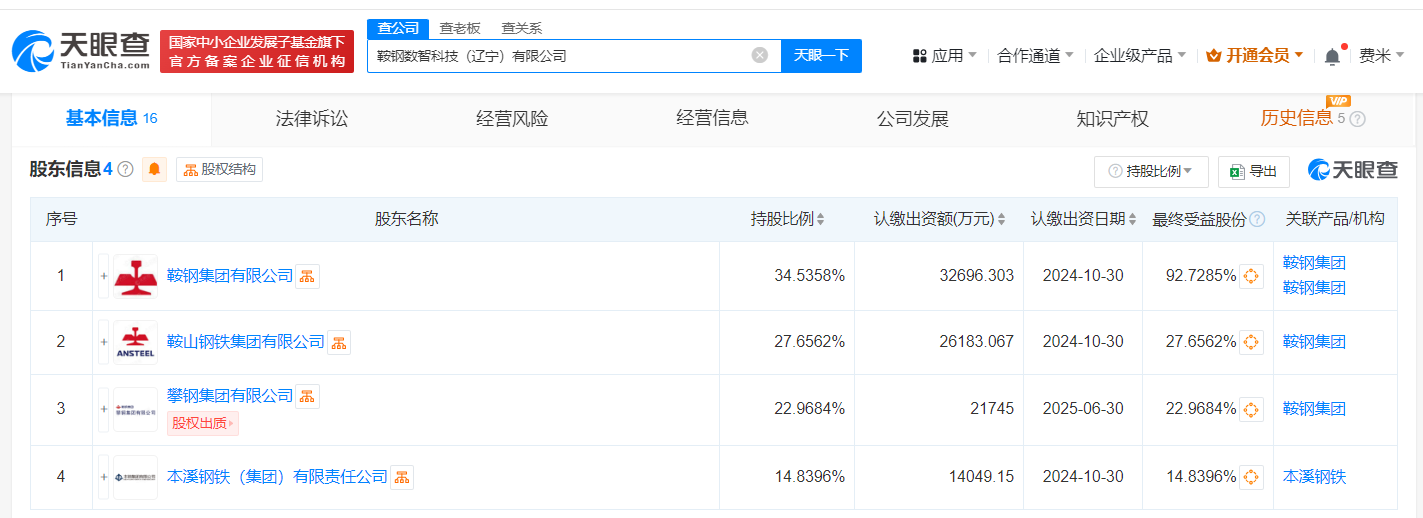
Task: Switch to the 知识产权 tab
Action: [1112, 119]
